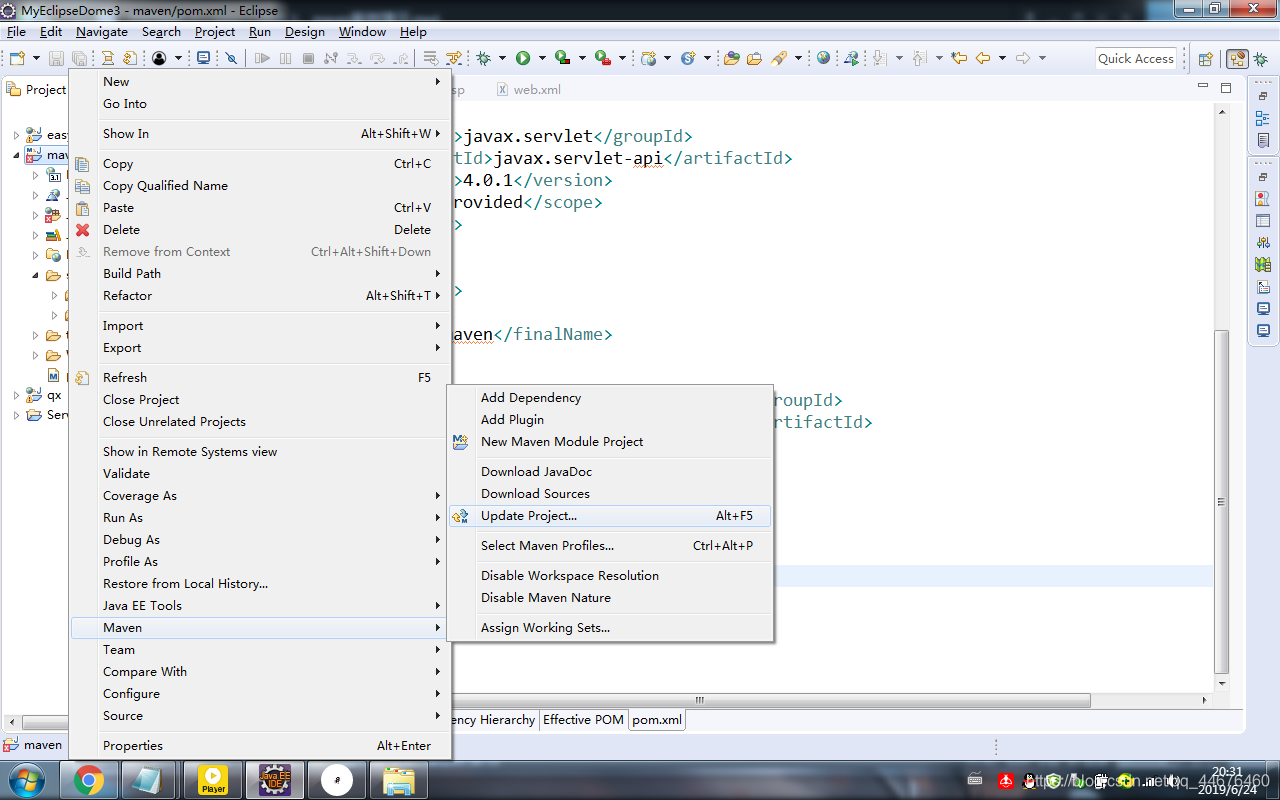Open the Debug dropdown arrow in toolbar
The image size is (1280, 800).
502,58
